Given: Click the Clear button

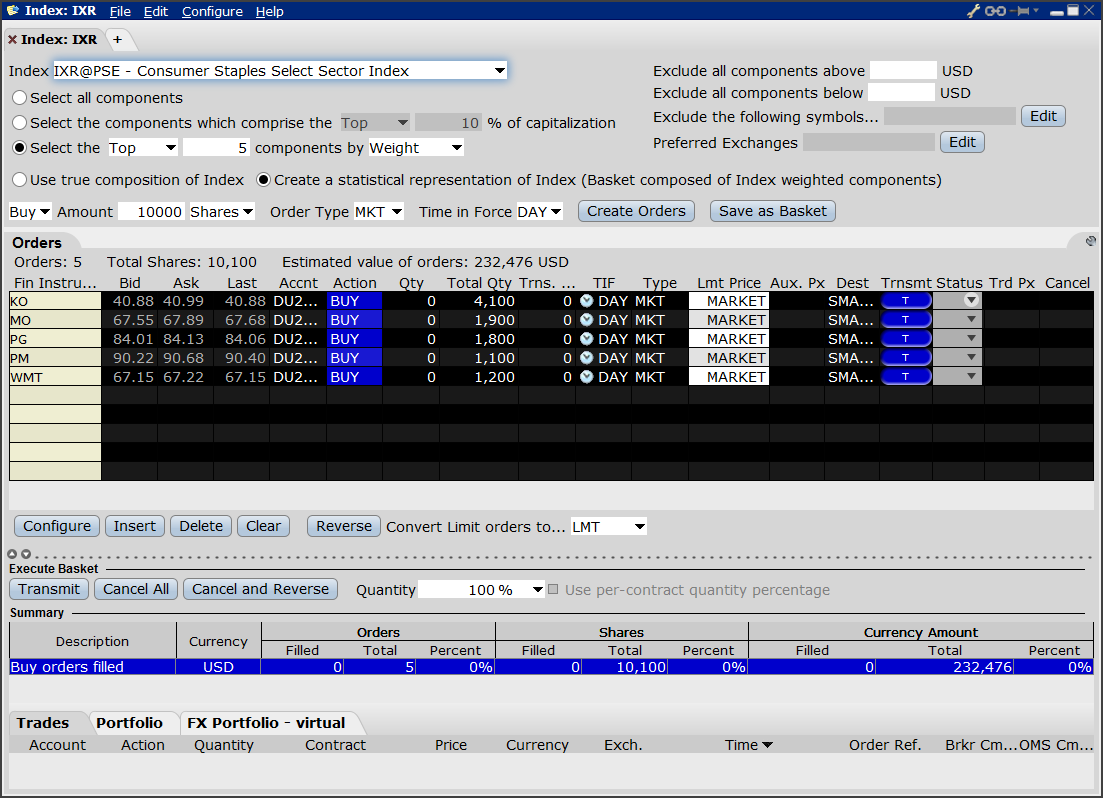Looking at the screenshot, I should pyautogui.click(x=263, y=526).
